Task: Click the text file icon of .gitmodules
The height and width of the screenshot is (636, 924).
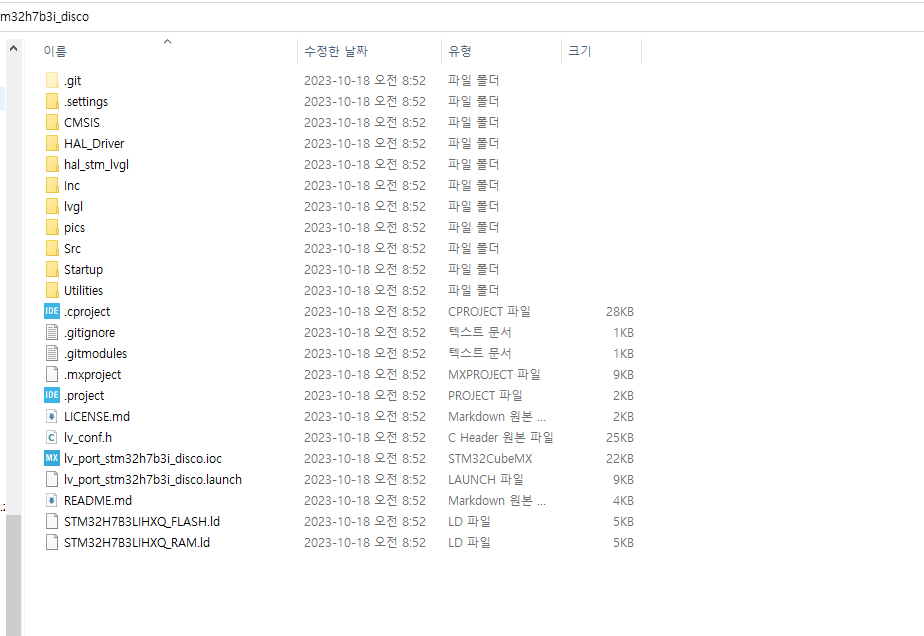Action: coord(52,354)
